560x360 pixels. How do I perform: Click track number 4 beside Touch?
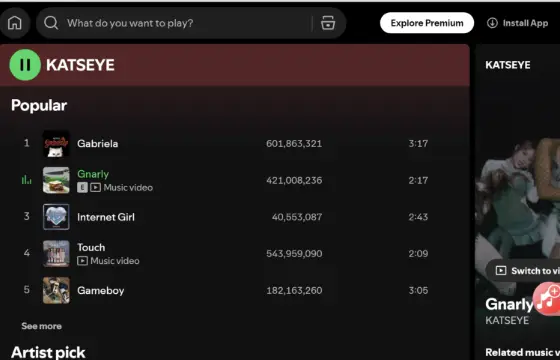(x=26, y=253)
